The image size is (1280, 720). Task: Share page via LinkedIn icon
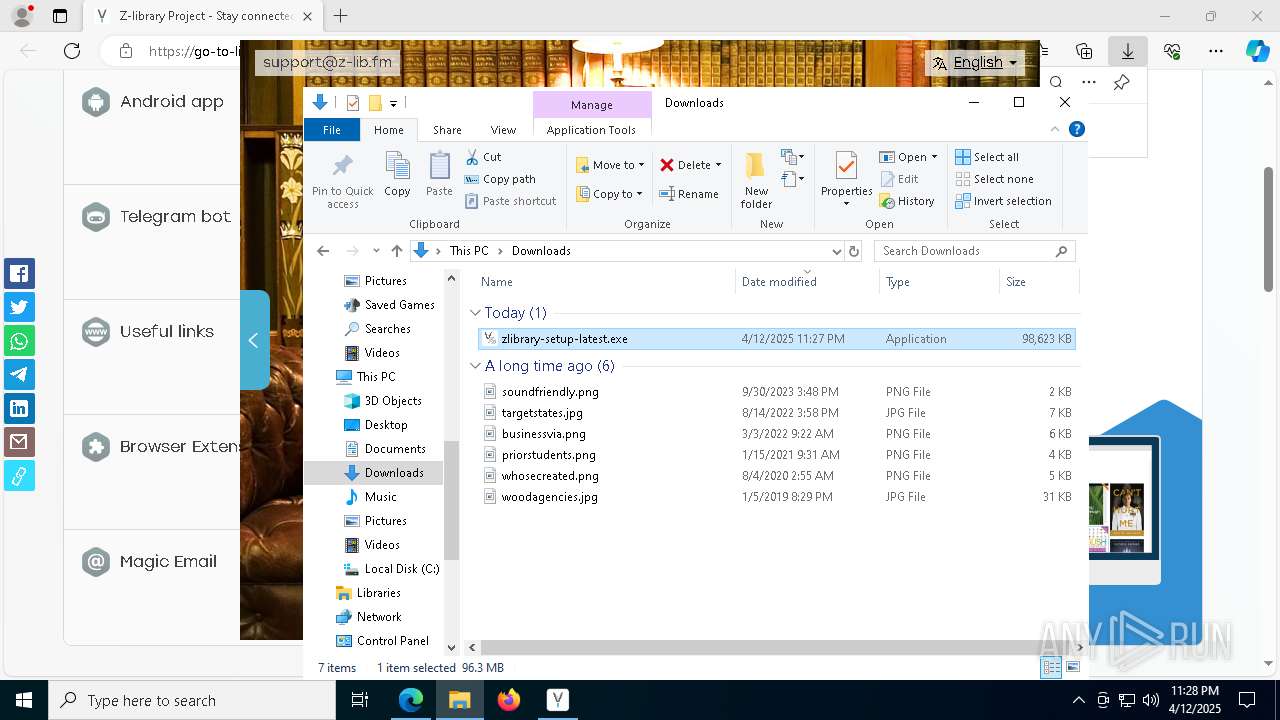tap(19, 408)
